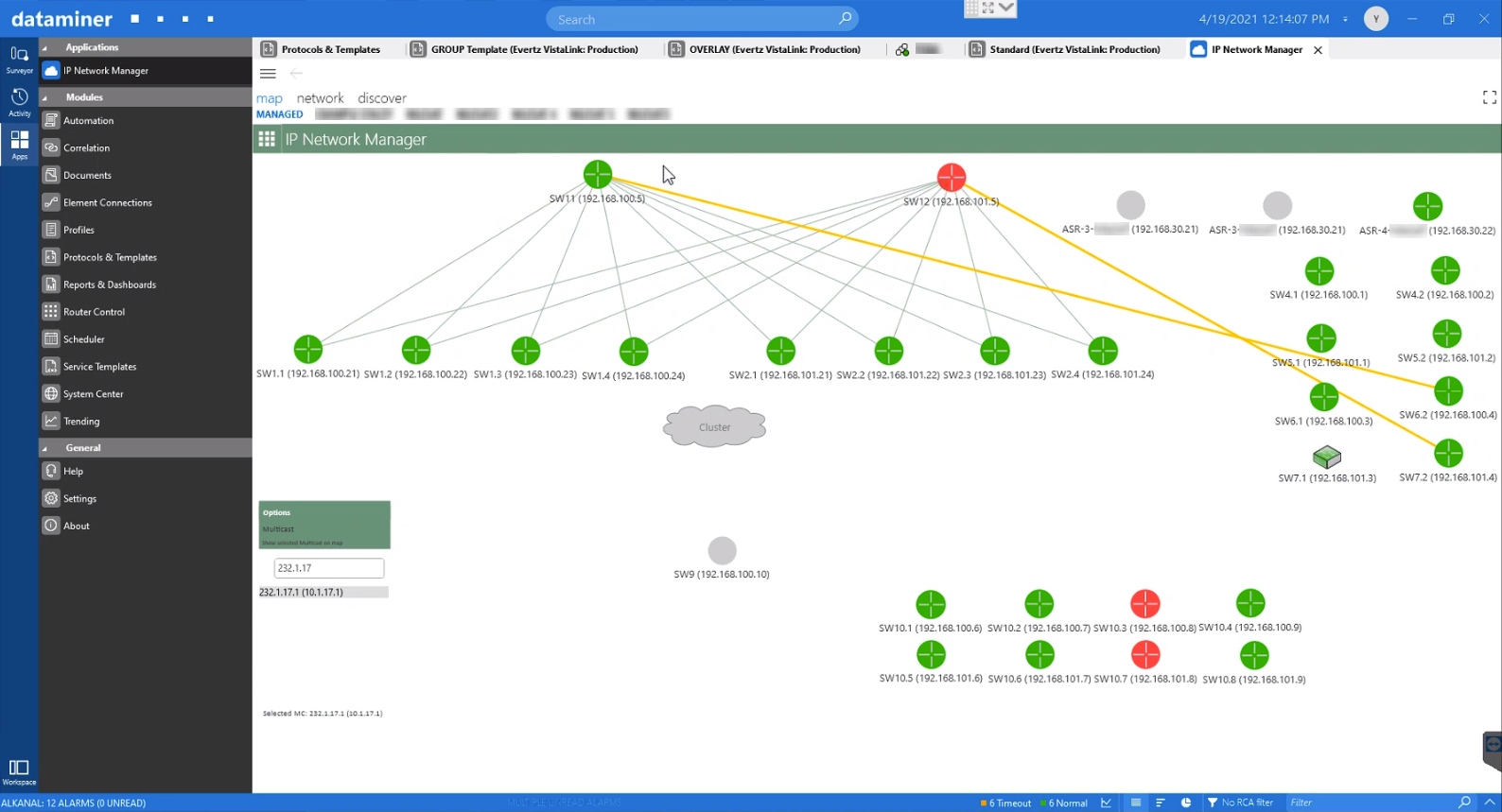The image size is (1502, 812).
Task: Click the Cluster cloud shape
Action: point(714,427)
